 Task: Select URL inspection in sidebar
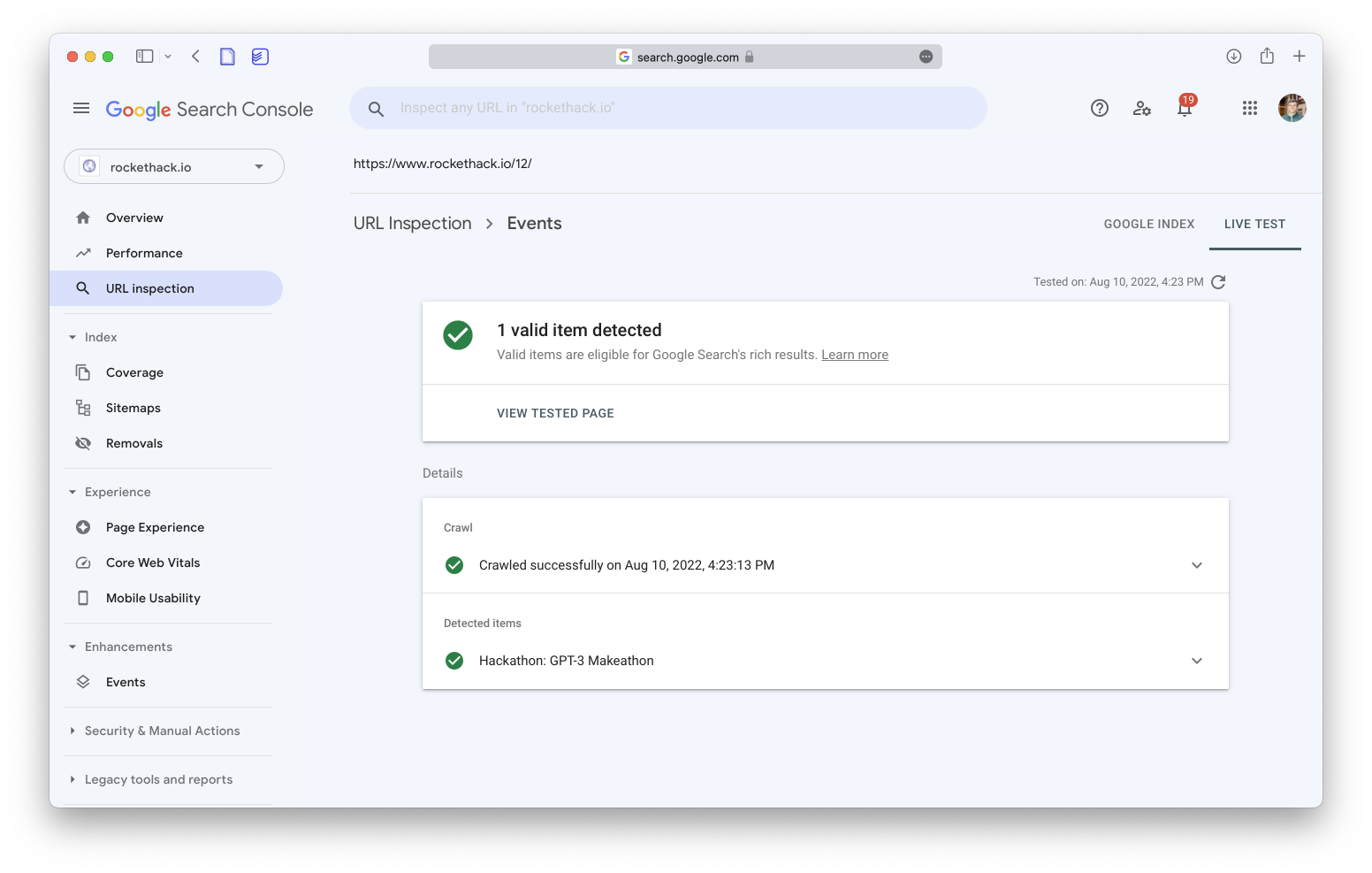[x=166, y=288]
